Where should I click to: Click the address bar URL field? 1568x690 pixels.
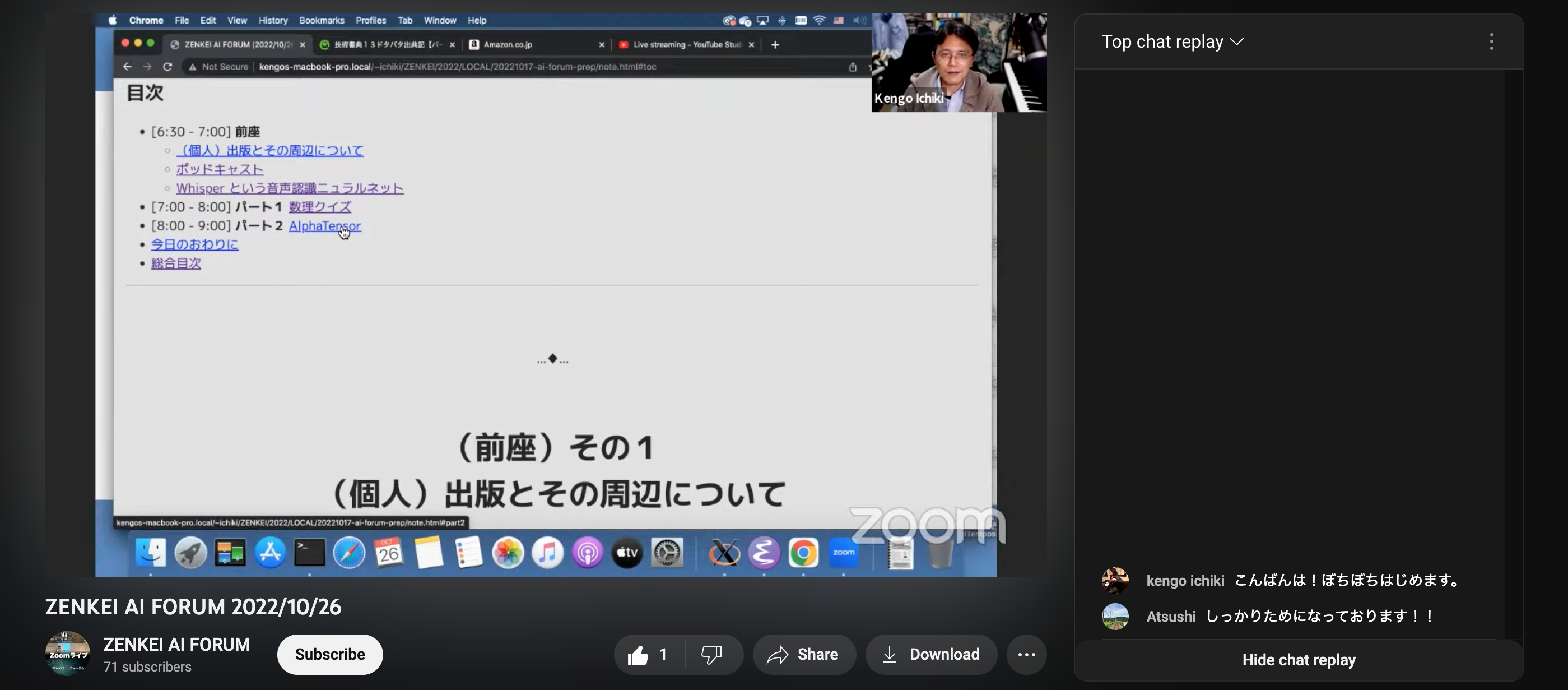458,66
